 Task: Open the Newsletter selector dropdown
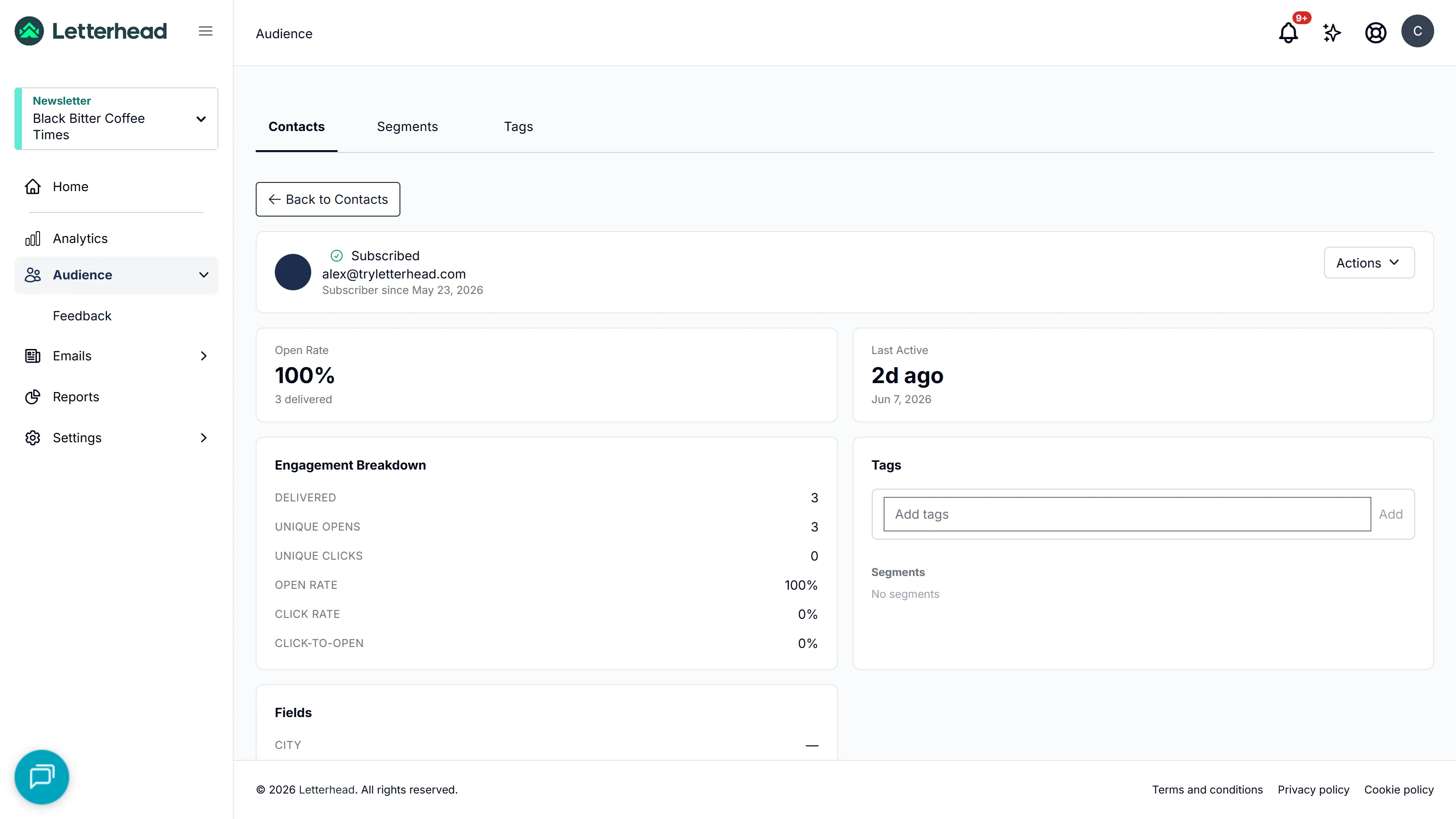[116, 119]
